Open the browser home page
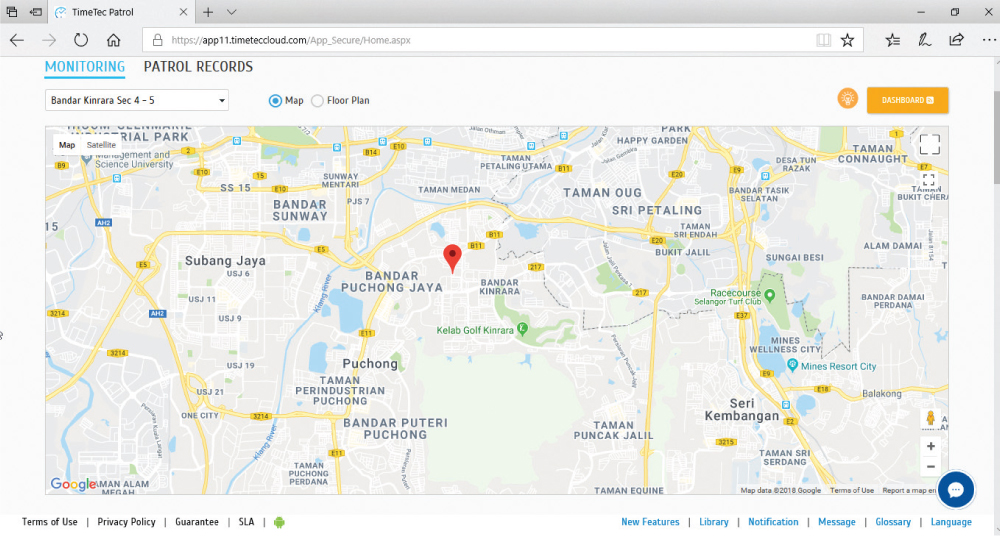This screenshot has height=536, width=1000. tap(114, 40)
